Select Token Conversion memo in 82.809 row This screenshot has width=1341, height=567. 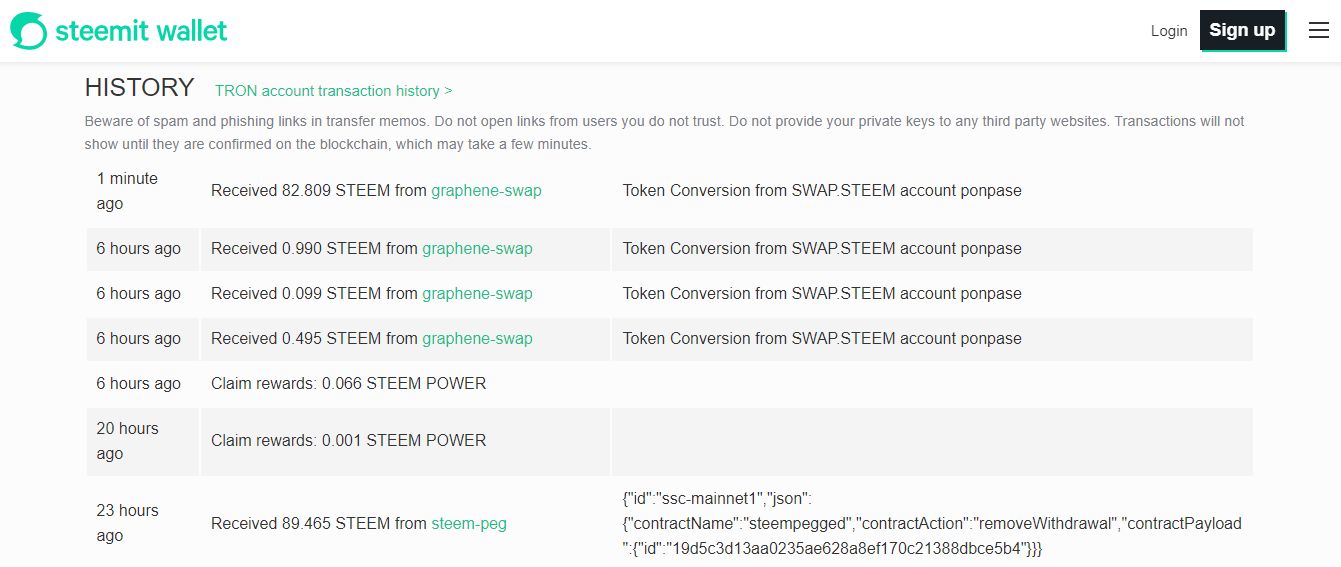[822, 190]
